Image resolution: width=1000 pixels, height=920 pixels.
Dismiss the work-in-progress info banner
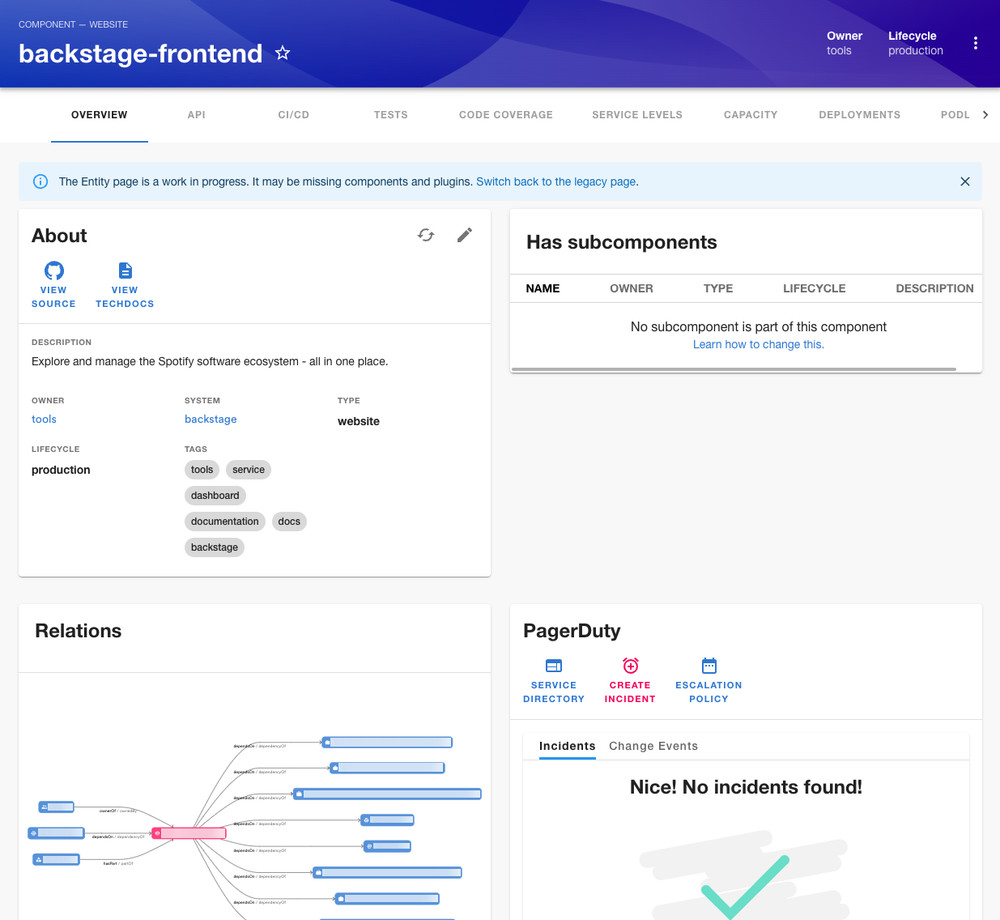pyautogui.click(x=965, y=182)
